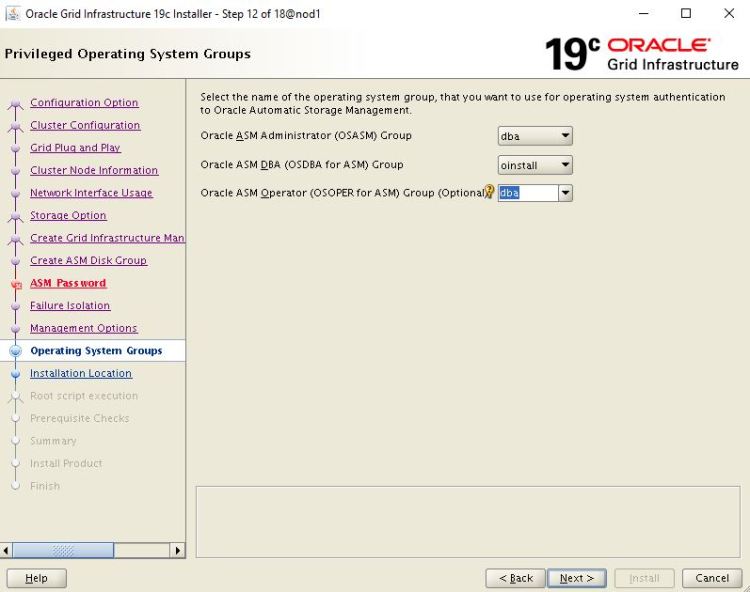Open the OSDBA for ASM group dropdown
The height and width of the screenshot is (592, 750).
[565, 165]
